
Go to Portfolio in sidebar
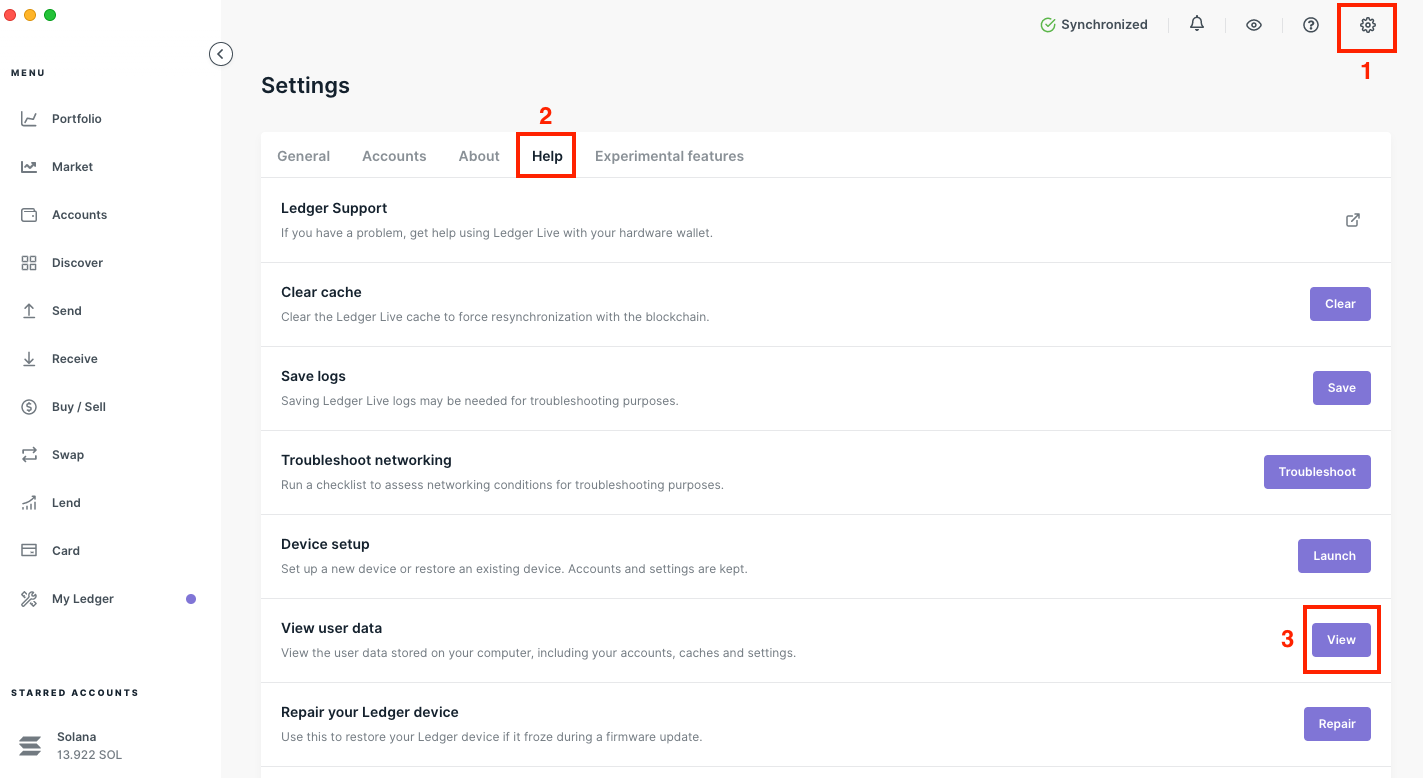(76, 119)
